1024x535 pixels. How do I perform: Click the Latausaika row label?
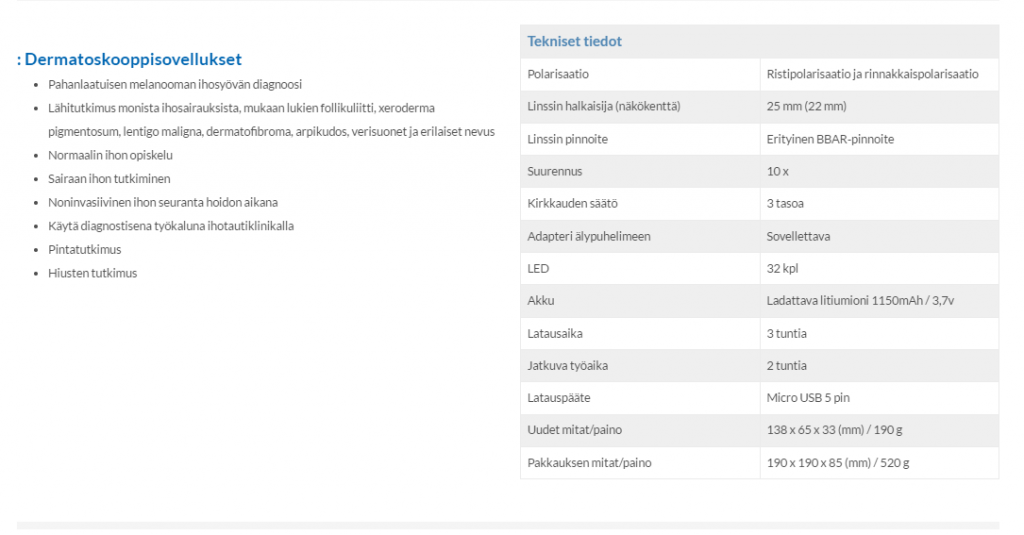tap(555, 334)
